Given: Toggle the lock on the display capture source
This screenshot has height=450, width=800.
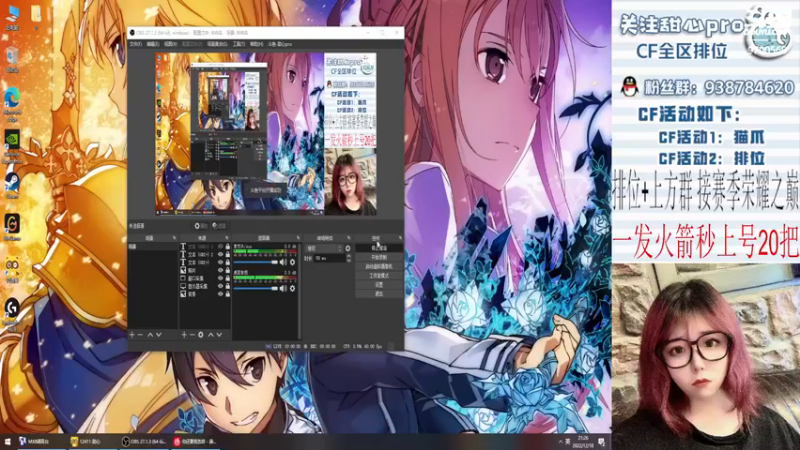Looking at the screenshot, I should pyautogui.click(x=228, y=286).
